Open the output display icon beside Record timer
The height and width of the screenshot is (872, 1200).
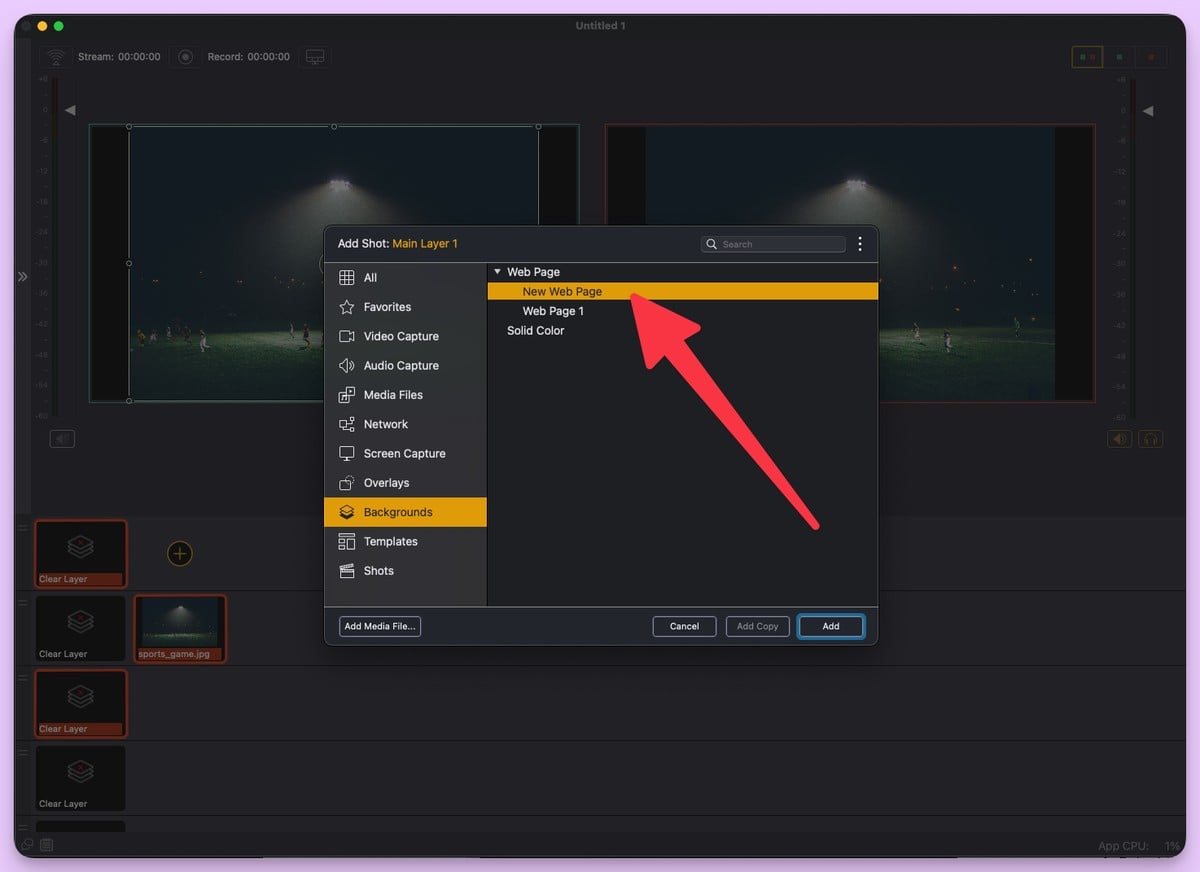(315, 57)
